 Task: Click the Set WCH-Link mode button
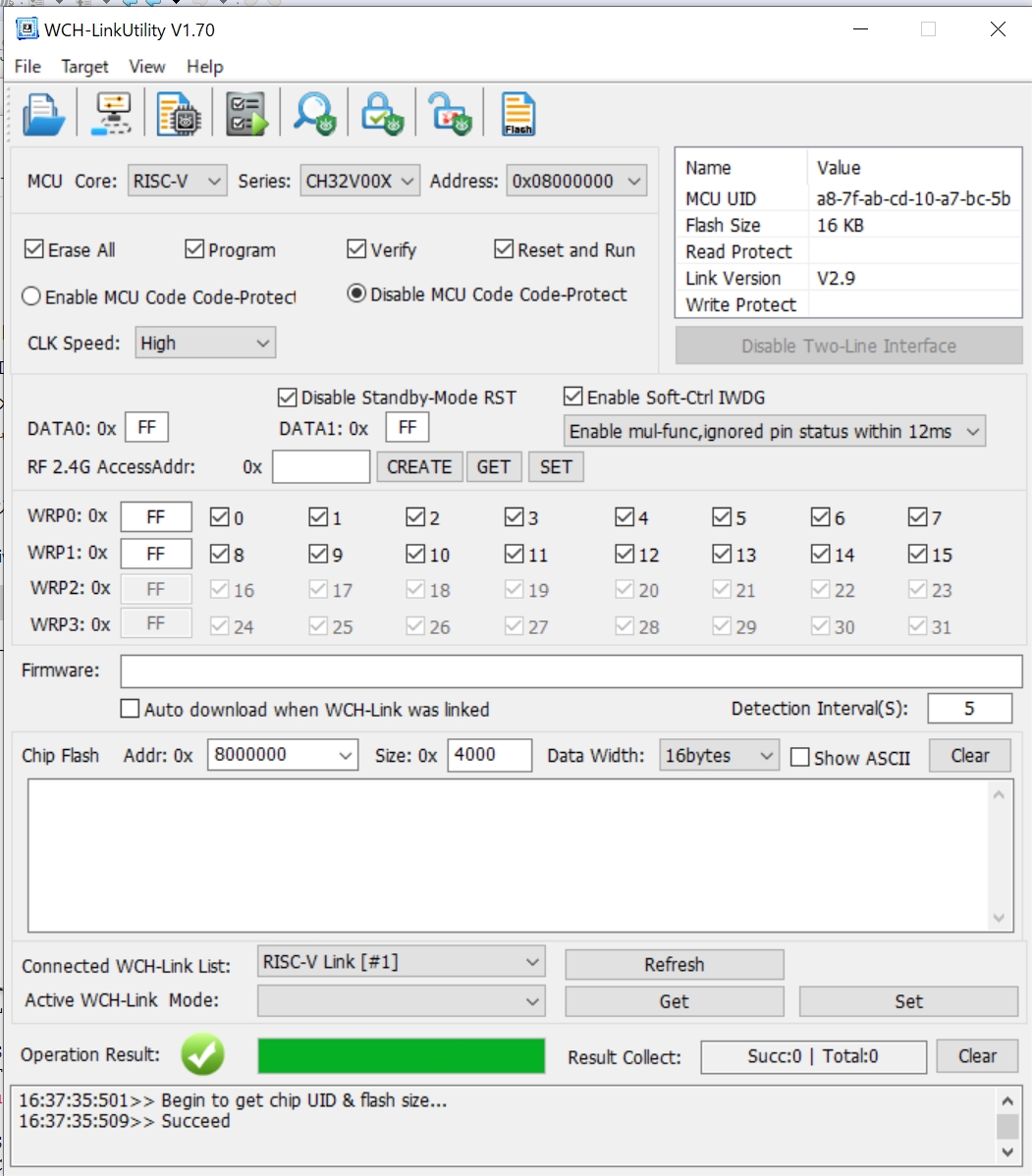click(908, 1001)
